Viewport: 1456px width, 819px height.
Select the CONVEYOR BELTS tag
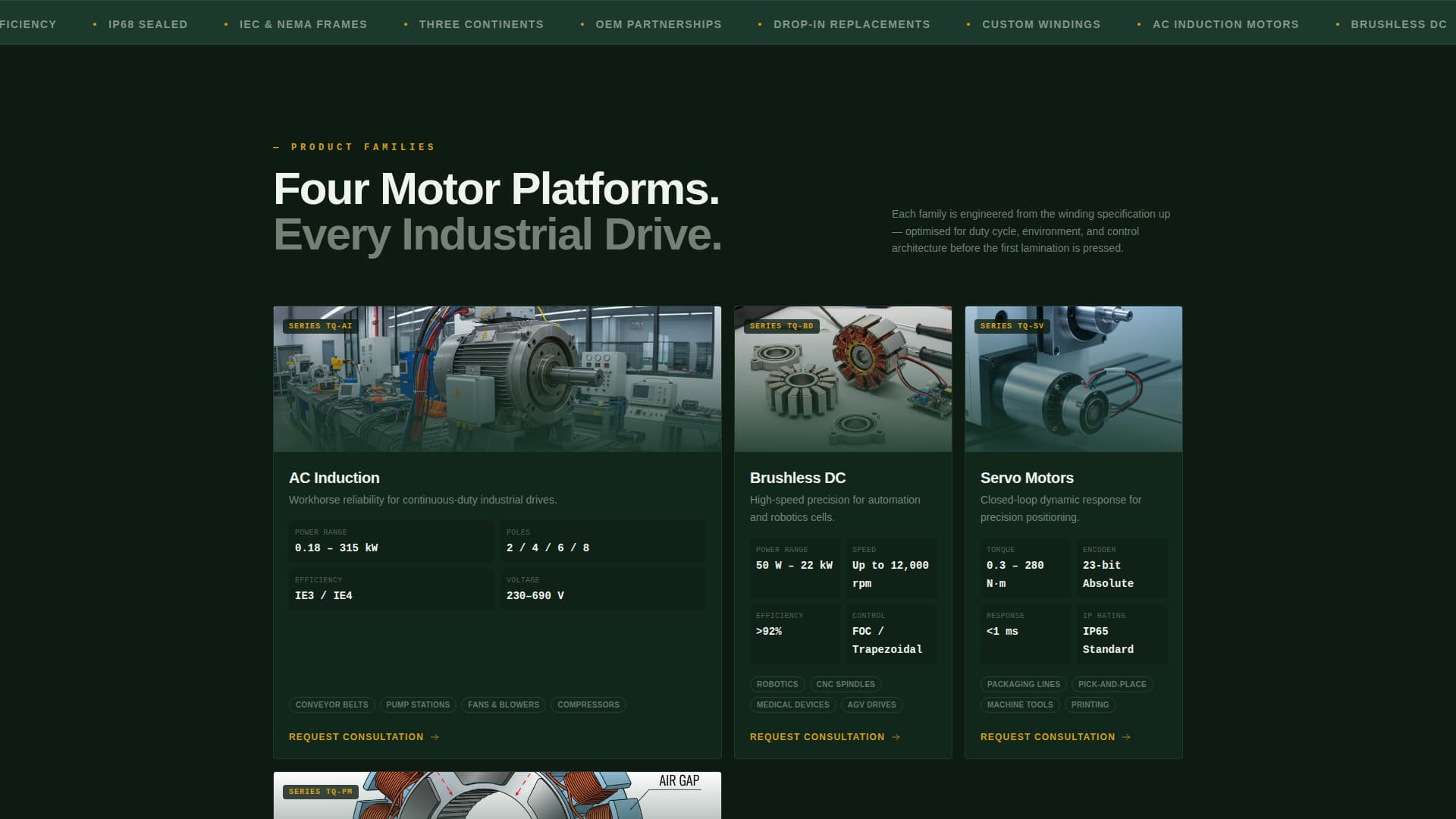tap(331, 704)
